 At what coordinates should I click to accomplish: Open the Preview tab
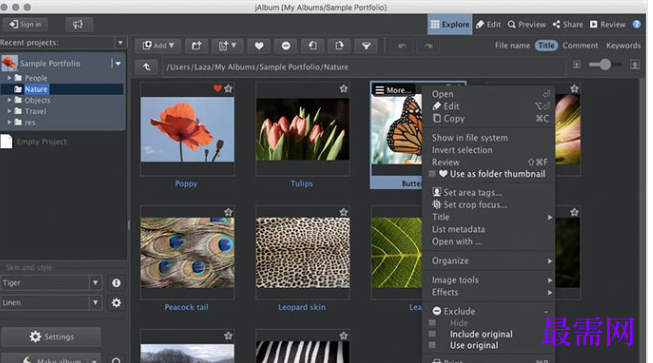tap(527, 25)
